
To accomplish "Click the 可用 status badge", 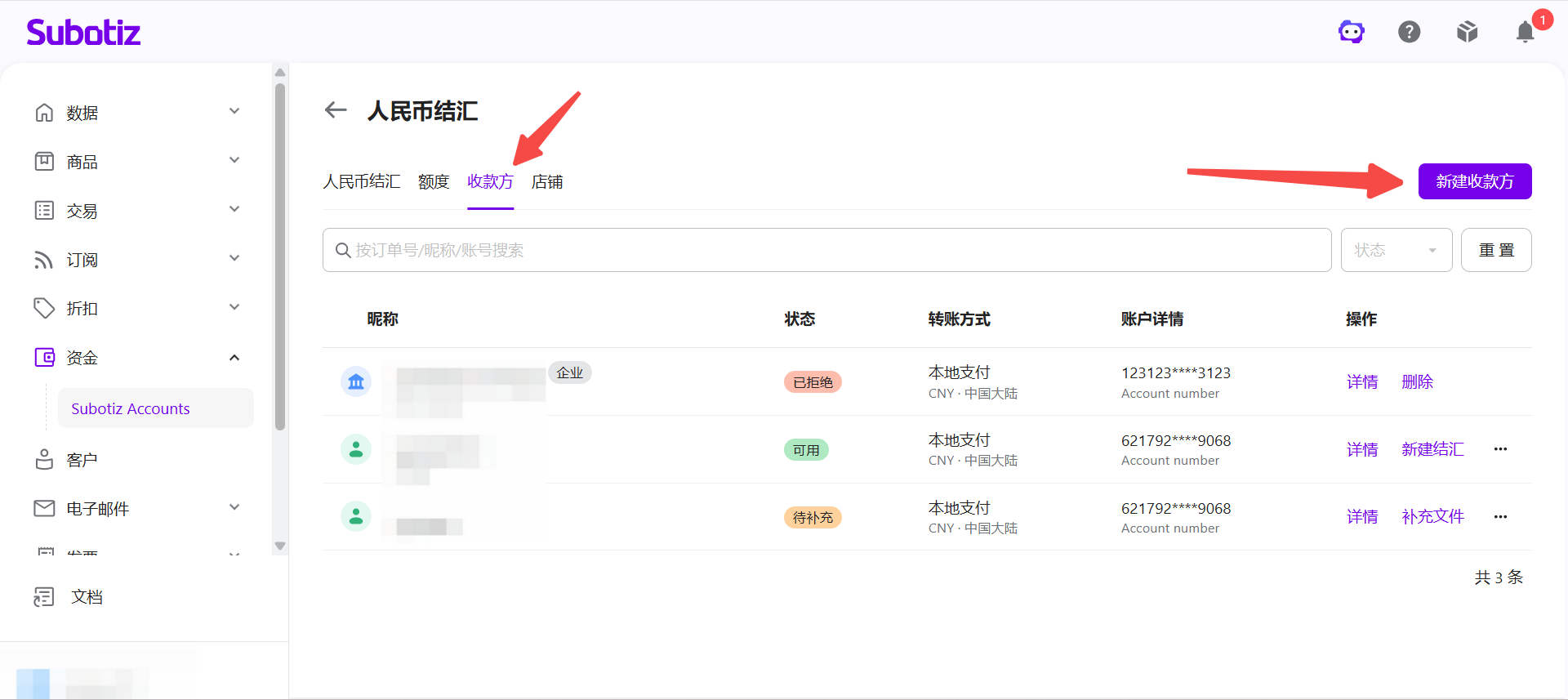I will click(806, 450).
